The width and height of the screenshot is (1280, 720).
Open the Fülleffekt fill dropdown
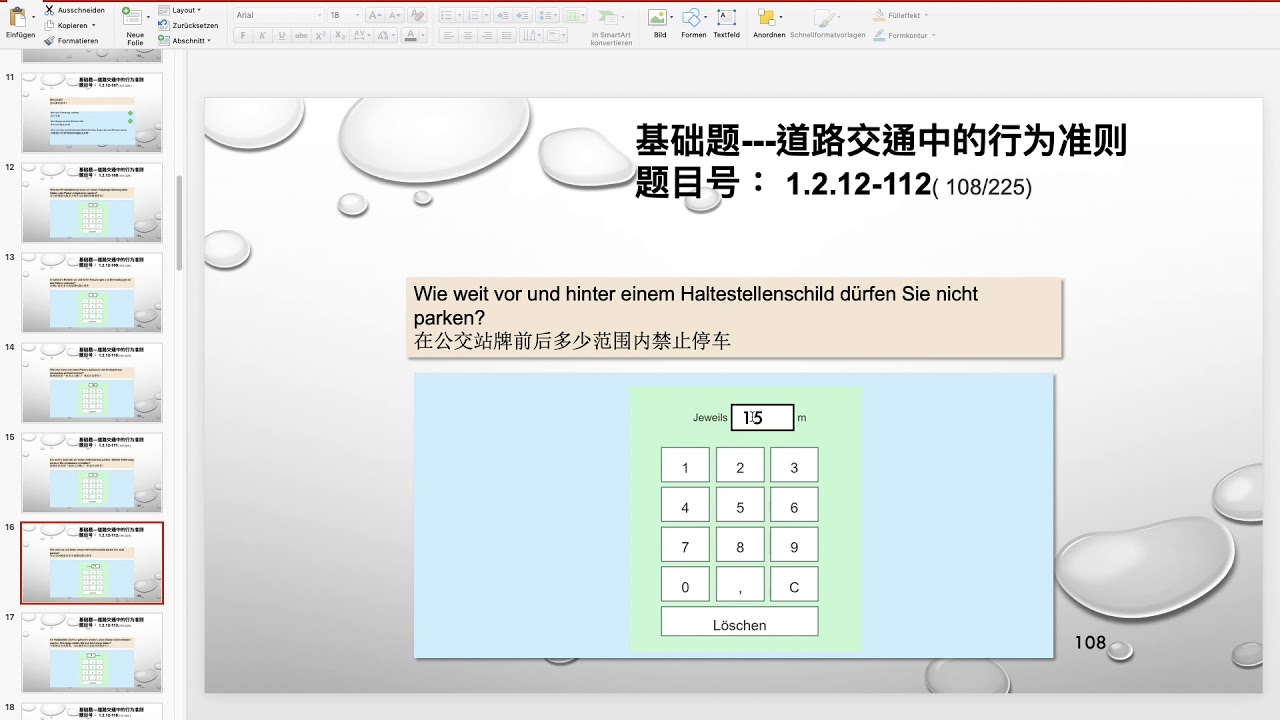[x=901, y=15]
